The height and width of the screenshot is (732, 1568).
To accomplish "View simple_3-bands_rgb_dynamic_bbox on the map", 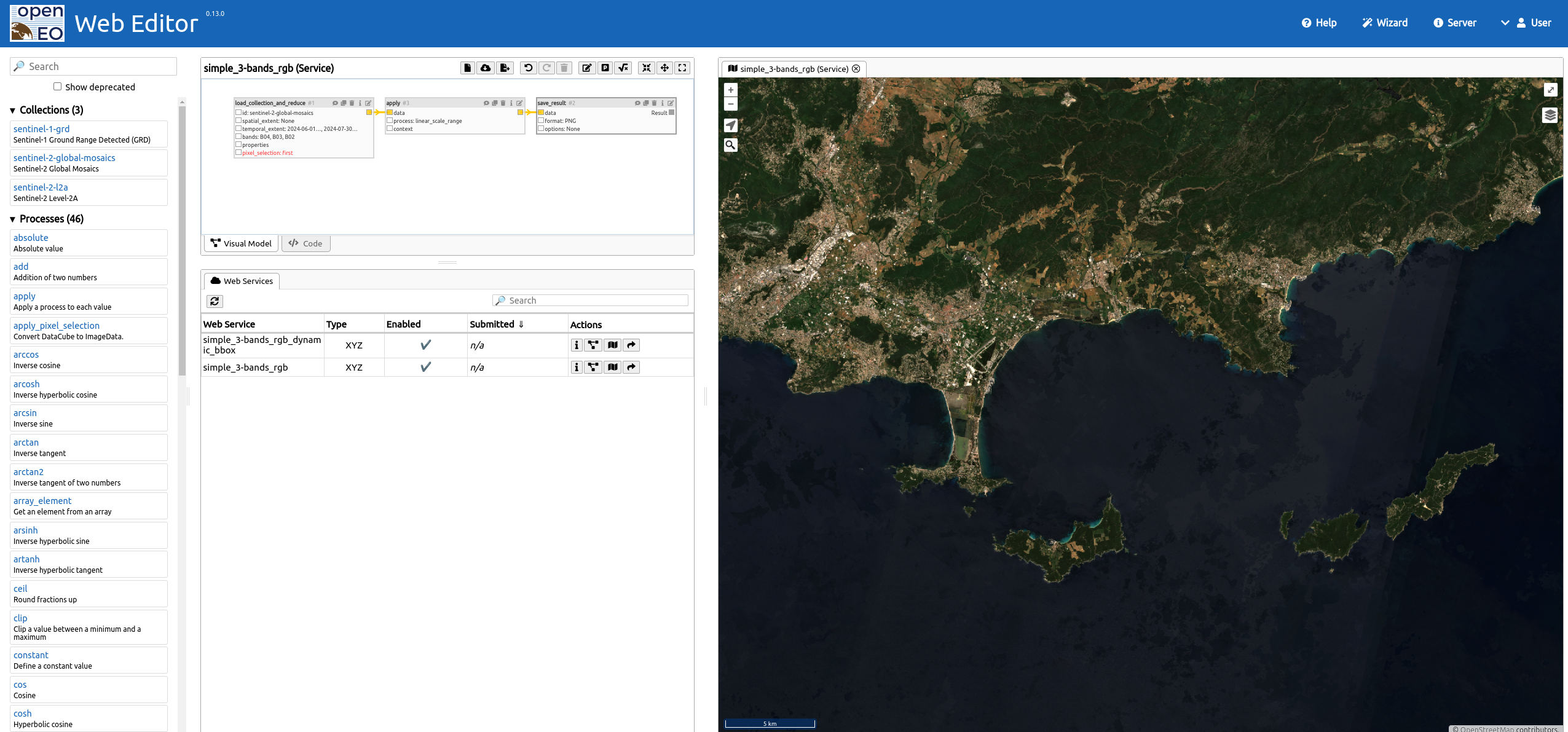I will 613,345.
